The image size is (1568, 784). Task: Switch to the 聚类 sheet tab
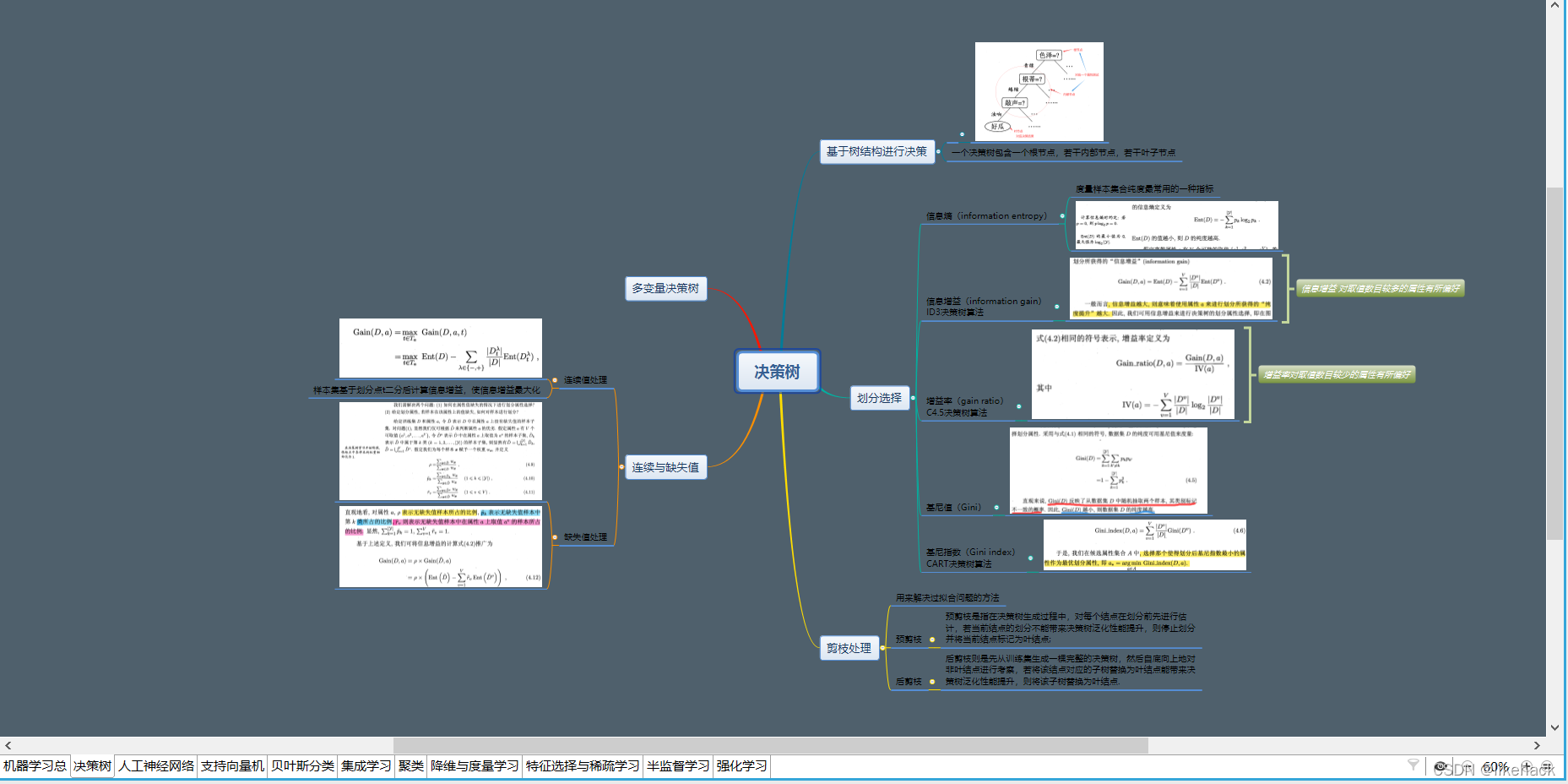click(410, 766)
